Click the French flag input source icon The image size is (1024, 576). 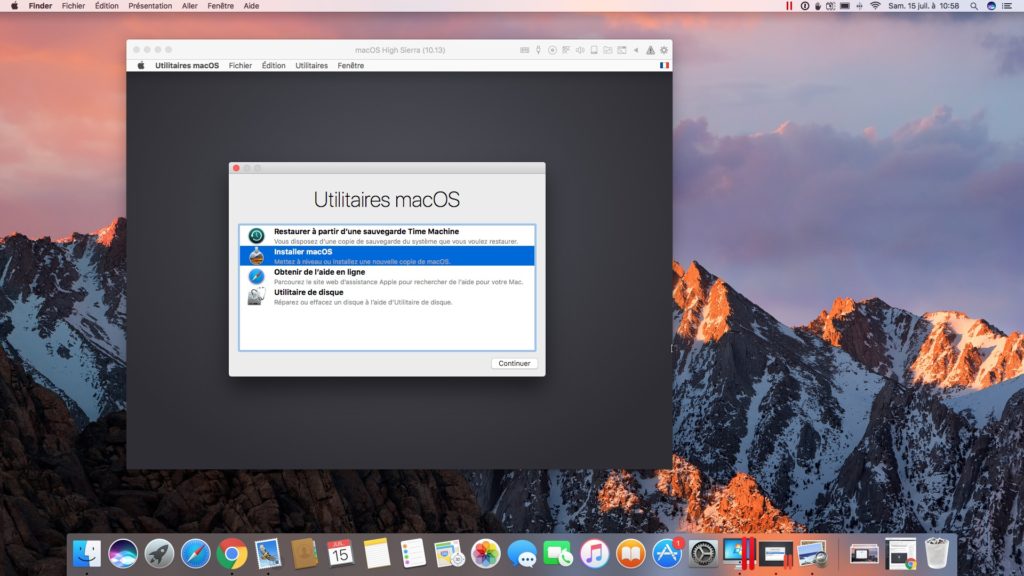point(664,65)
